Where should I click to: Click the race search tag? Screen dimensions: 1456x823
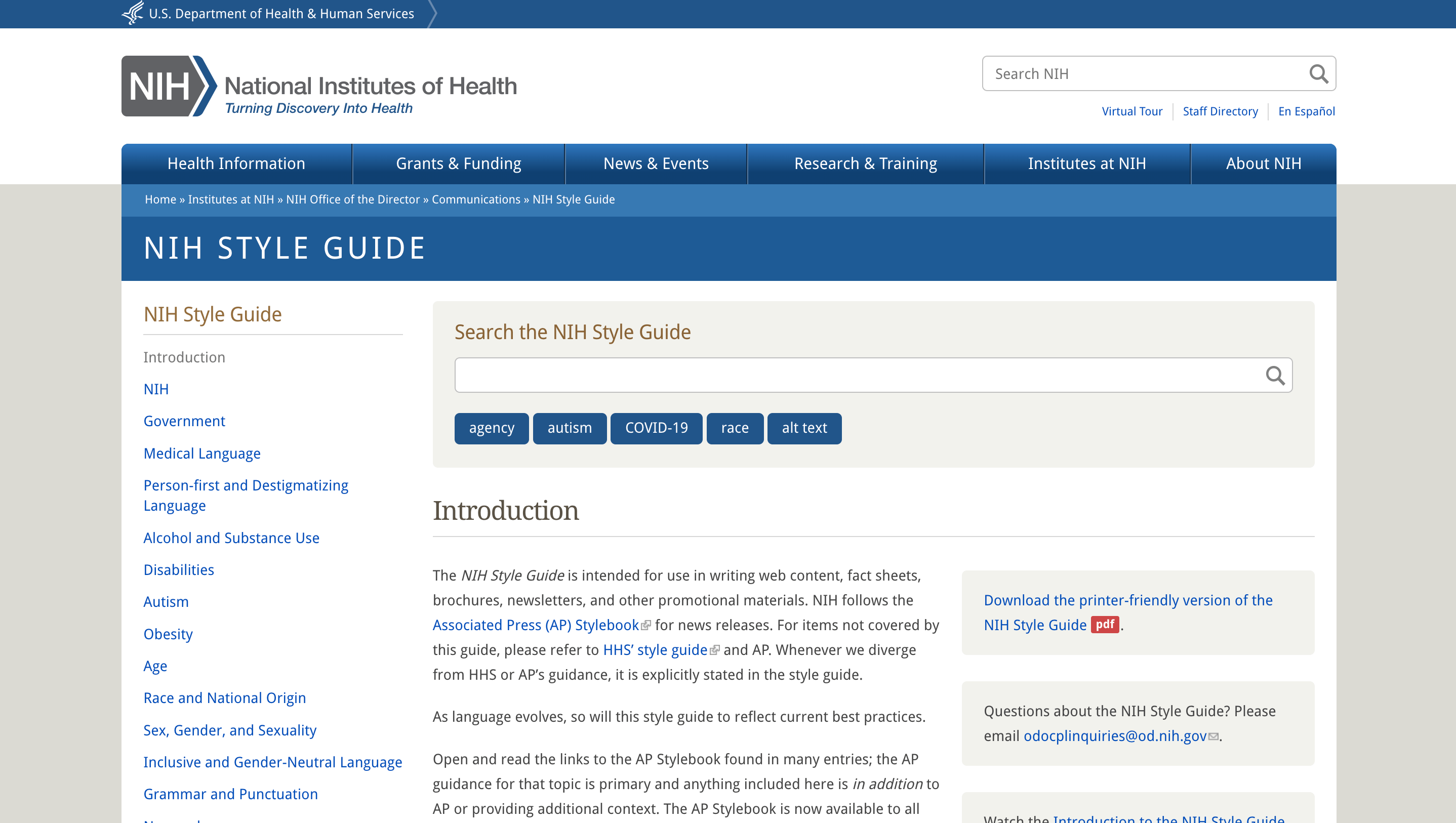click(735, 429)
